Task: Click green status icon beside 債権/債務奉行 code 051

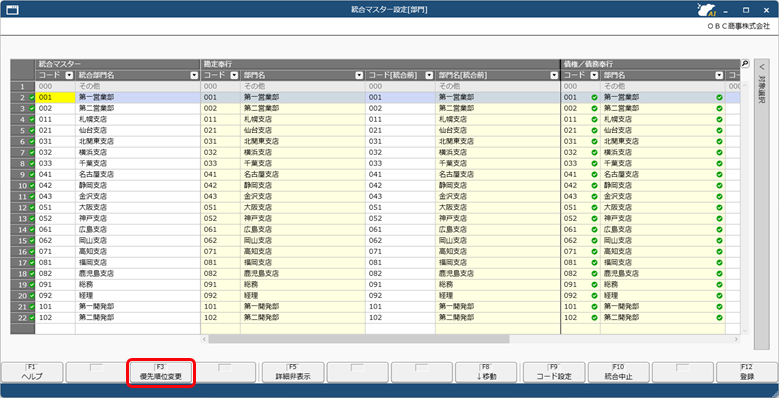Action: click(594, 207)
